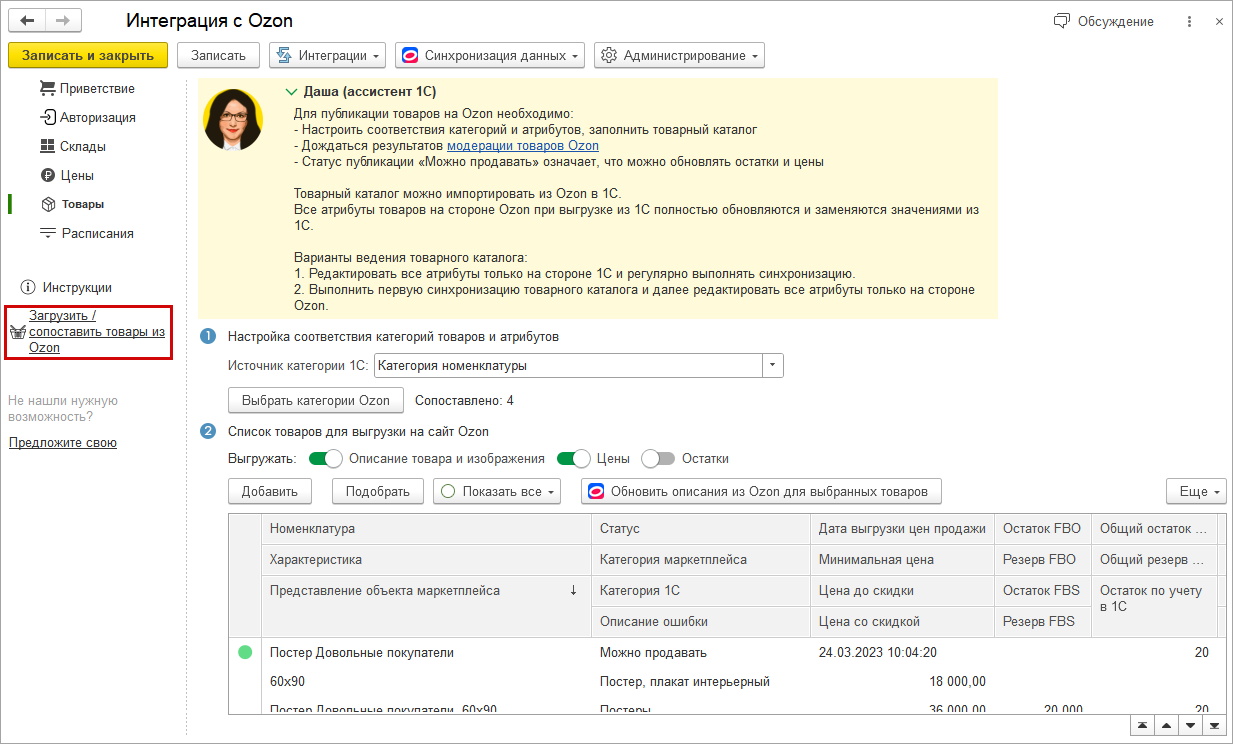This screenshot has width=1233, height=744.
Task: Go back with the left arrow
Action: pyautogui.click(x=27, y=21)
